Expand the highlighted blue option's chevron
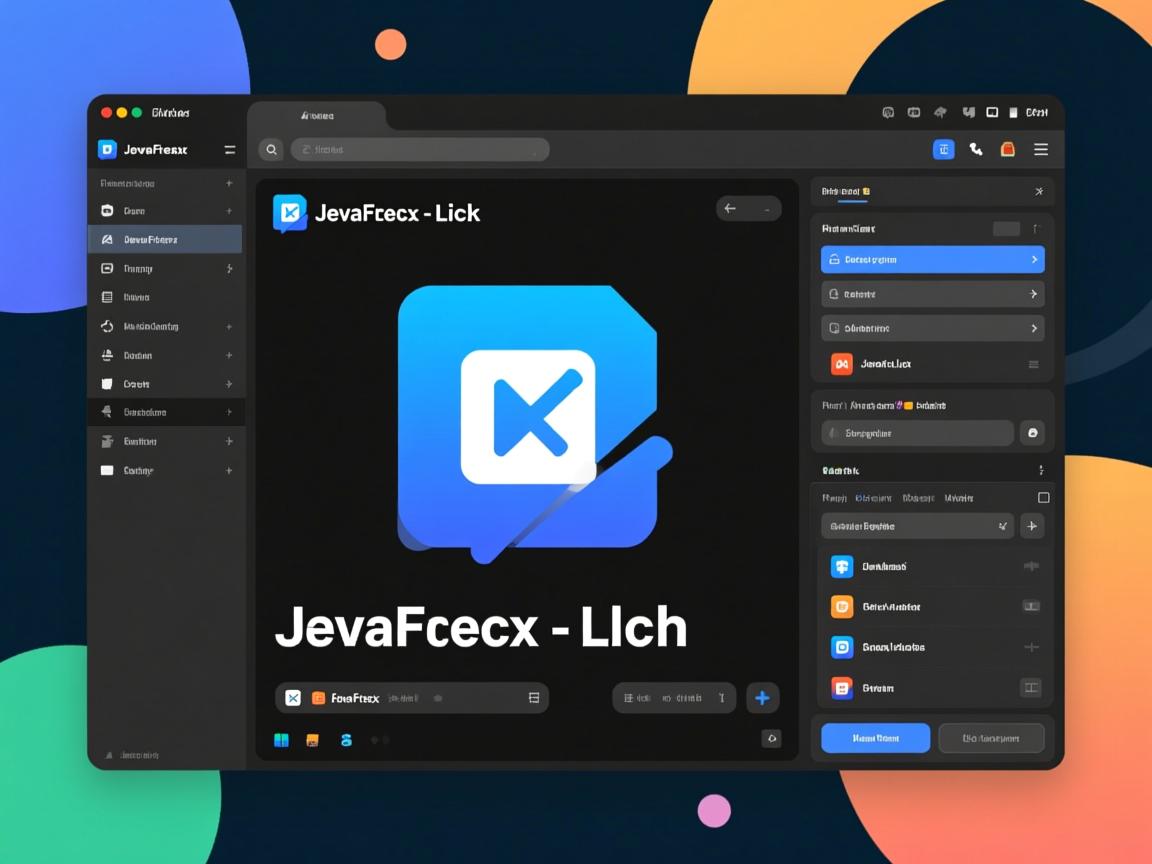This screenshot has width=1152, height=864. tap(1036, 259)
